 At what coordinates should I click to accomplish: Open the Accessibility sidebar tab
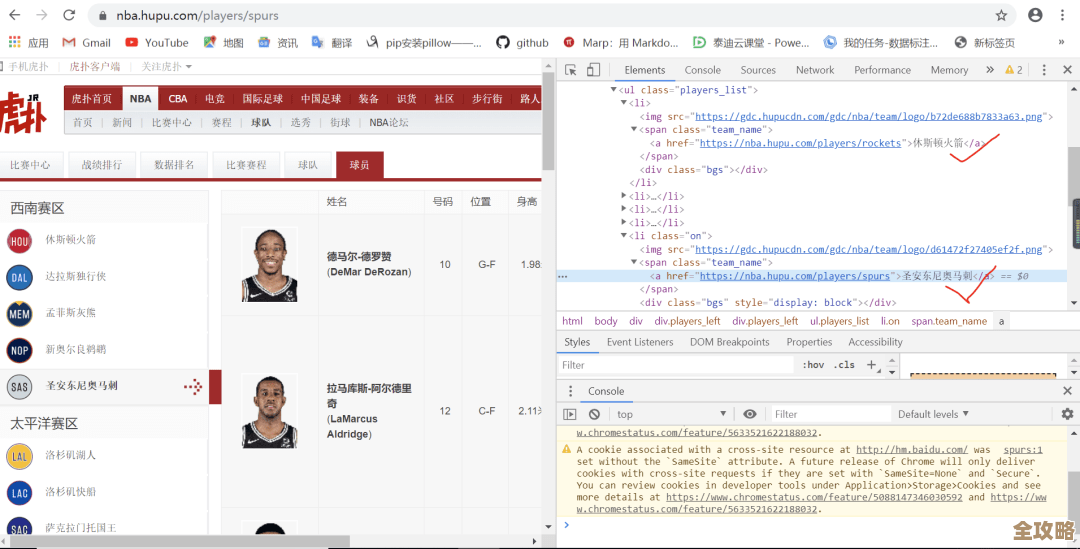click(875, 342)
